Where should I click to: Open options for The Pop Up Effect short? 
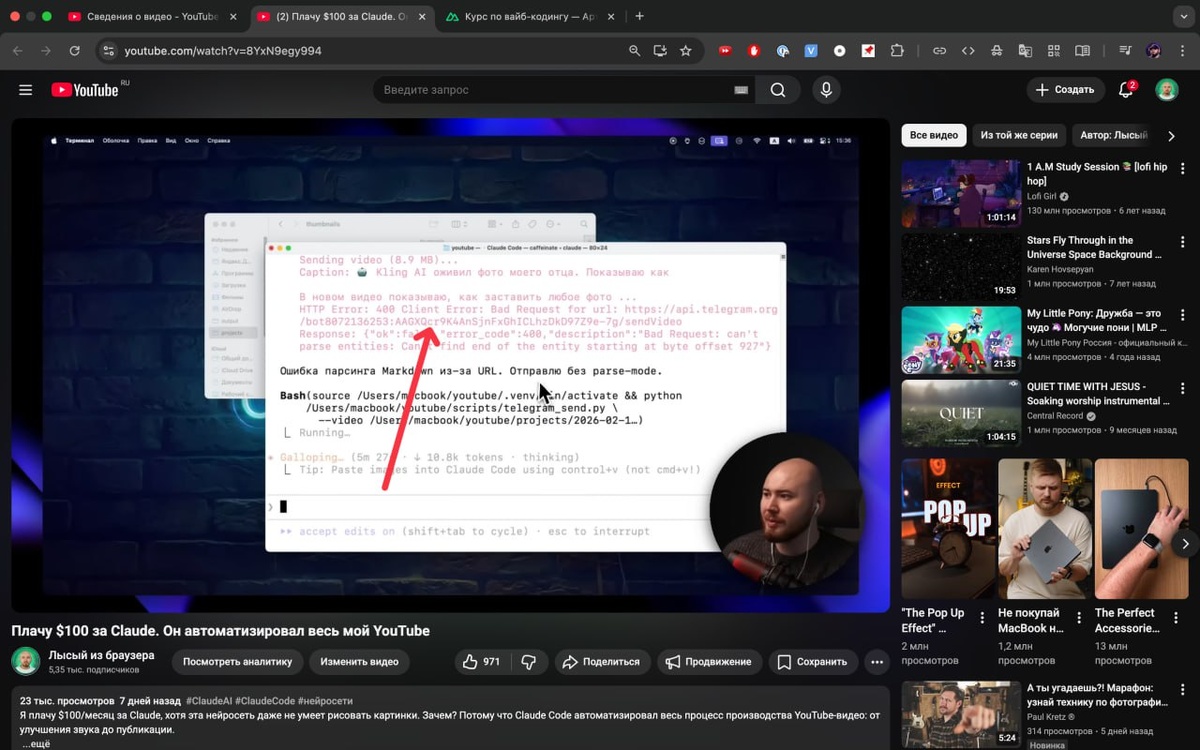982,618
